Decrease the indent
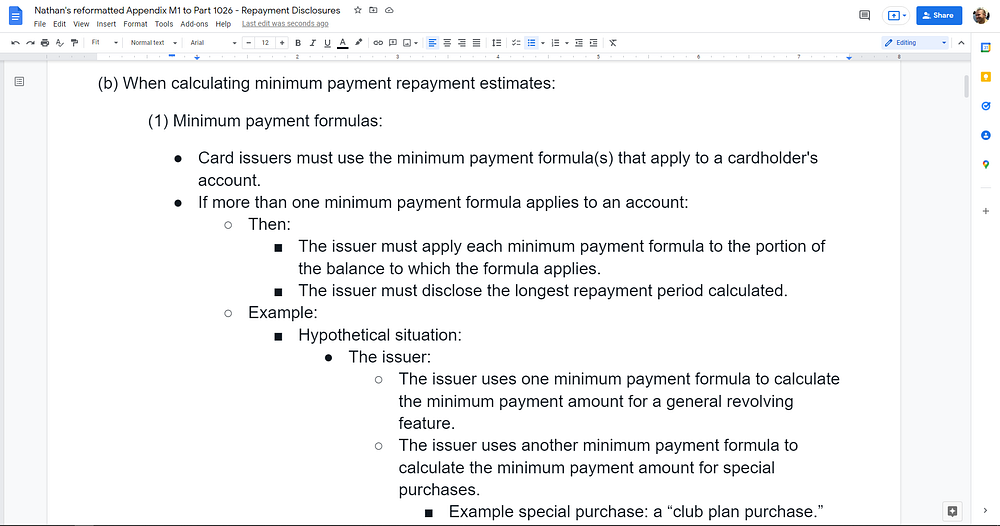 click(x=578, y=43)
